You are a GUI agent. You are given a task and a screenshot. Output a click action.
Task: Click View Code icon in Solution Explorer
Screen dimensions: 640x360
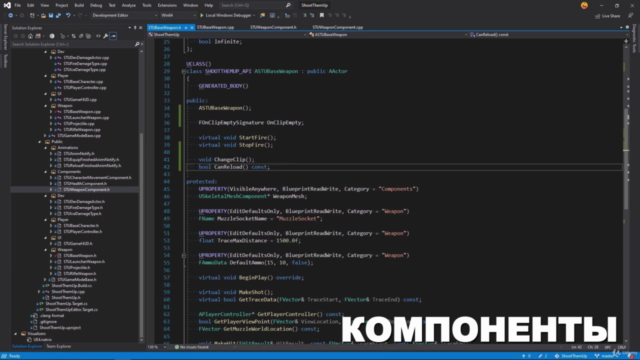[98, 36]
